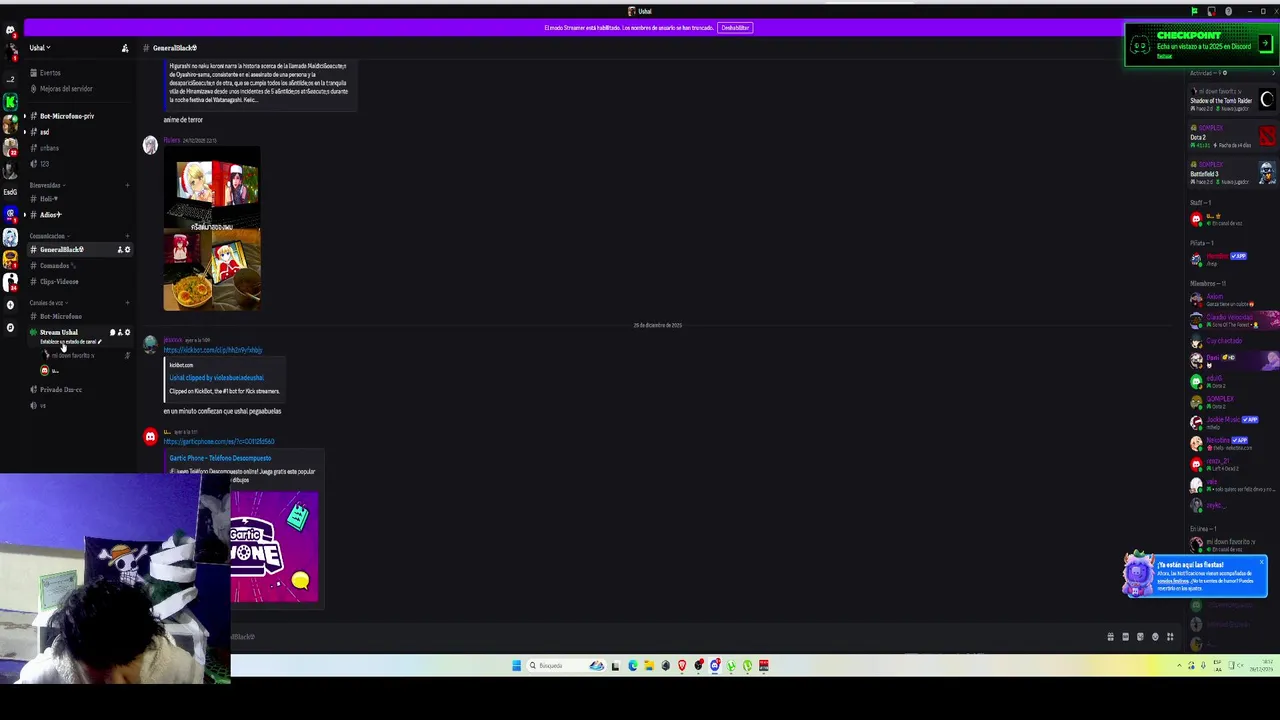Click Checkpoint banner arrow button
Viewport: 1280px width, 720px height.
coord(1265,44)
